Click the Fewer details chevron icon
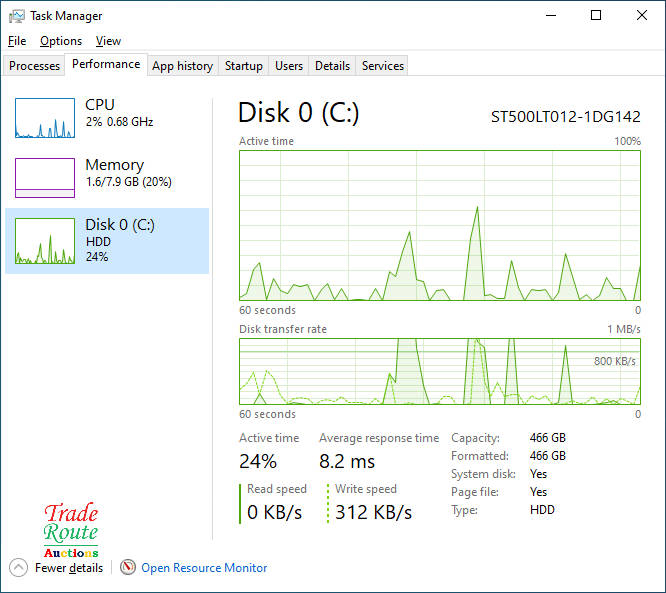The width and height of the screenshot is (666, 593). 18,568
